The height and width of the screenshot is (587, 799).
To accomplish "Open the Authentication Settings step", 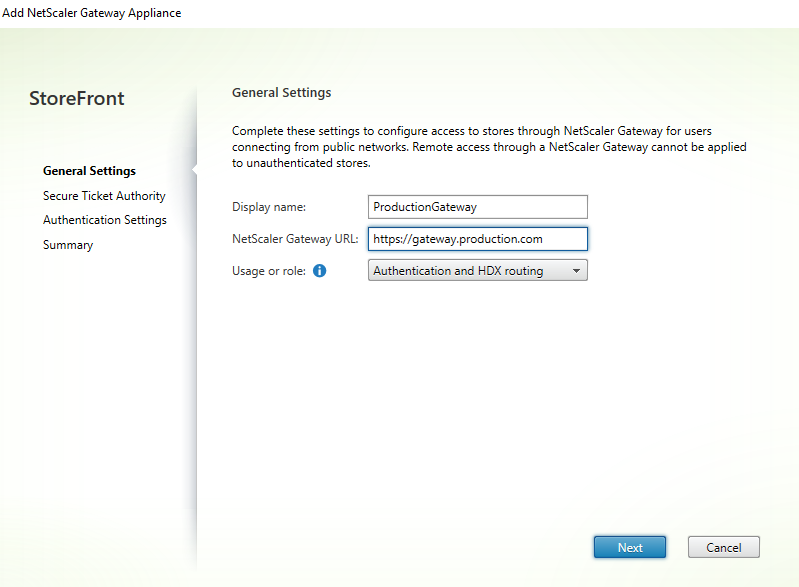I will [104, 220].
